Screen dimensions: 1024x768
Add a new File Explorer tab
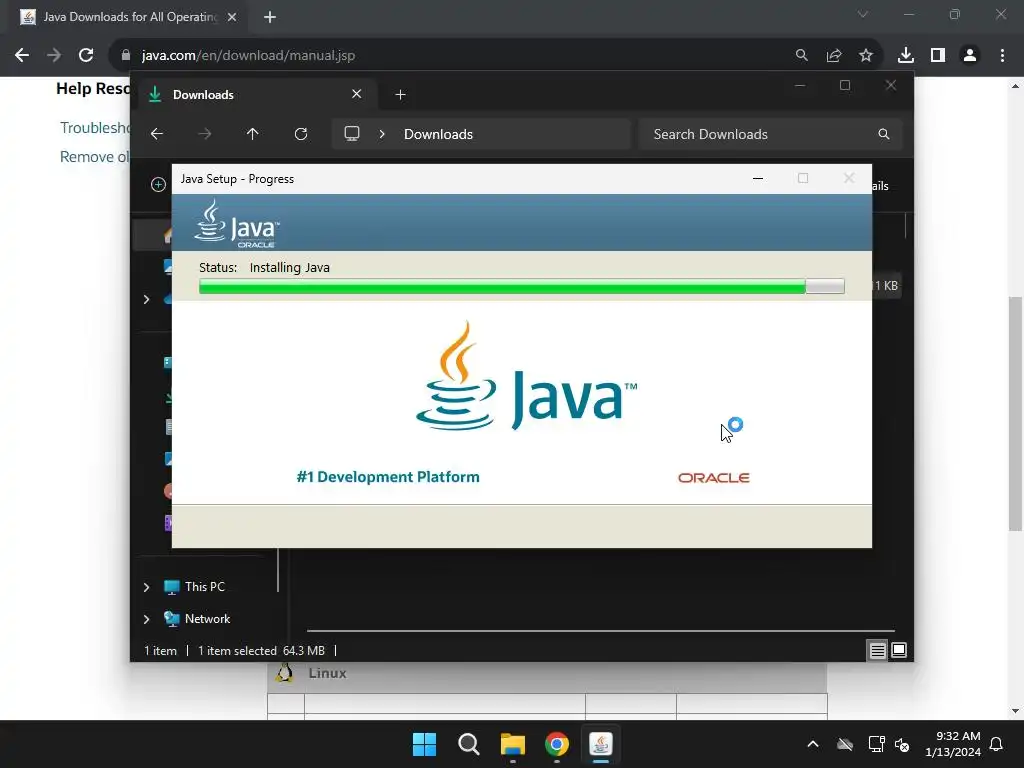(x=400, y=95)
